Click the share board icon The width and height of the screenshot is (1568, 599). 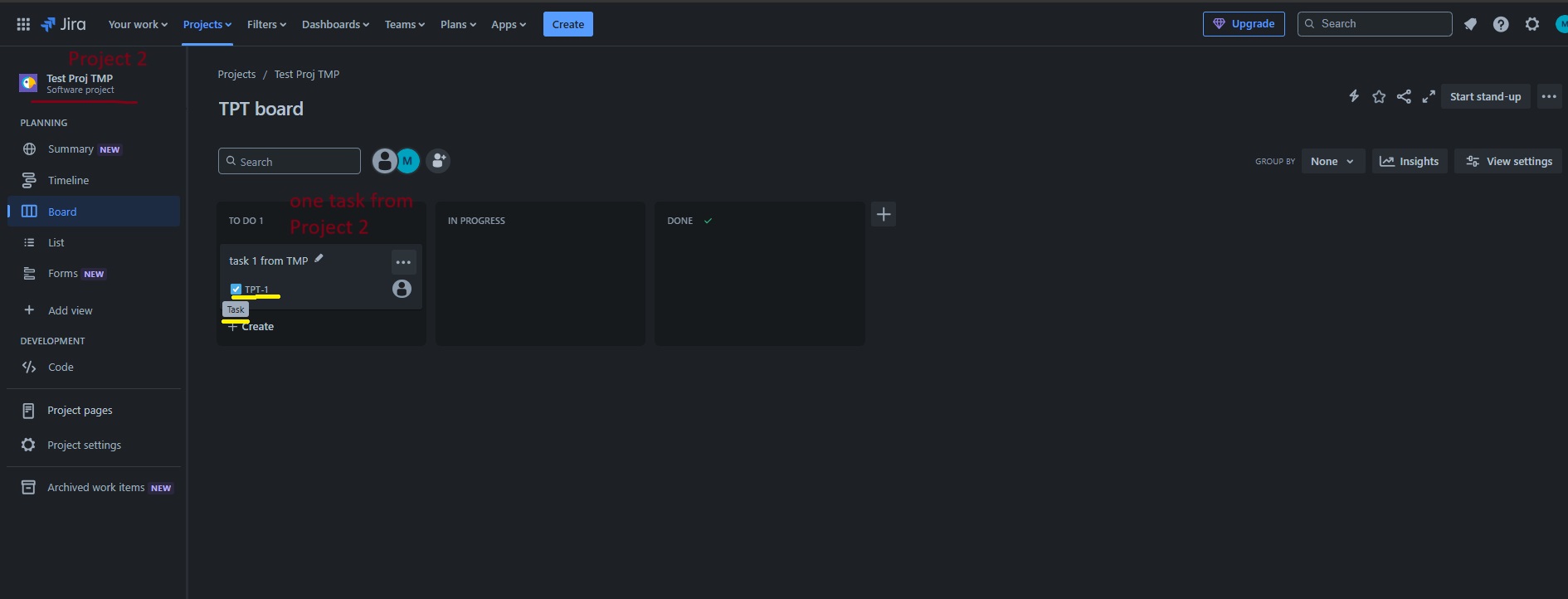coord(1404,96)
